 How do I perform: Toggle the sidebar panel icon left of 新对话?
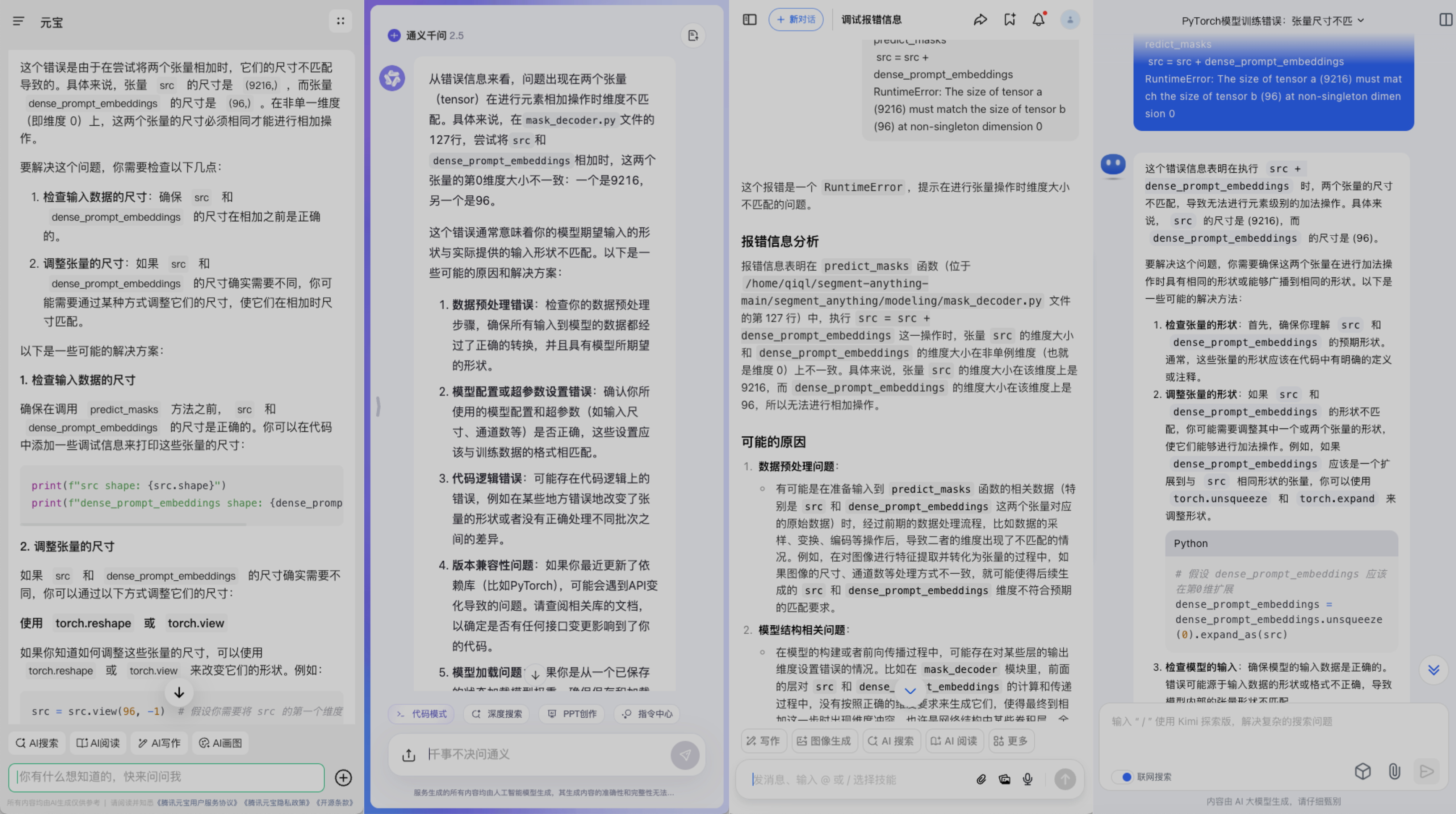749,20
